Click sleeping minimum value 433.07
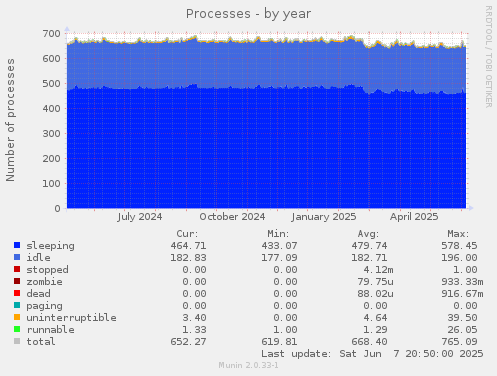 [279, 246]
